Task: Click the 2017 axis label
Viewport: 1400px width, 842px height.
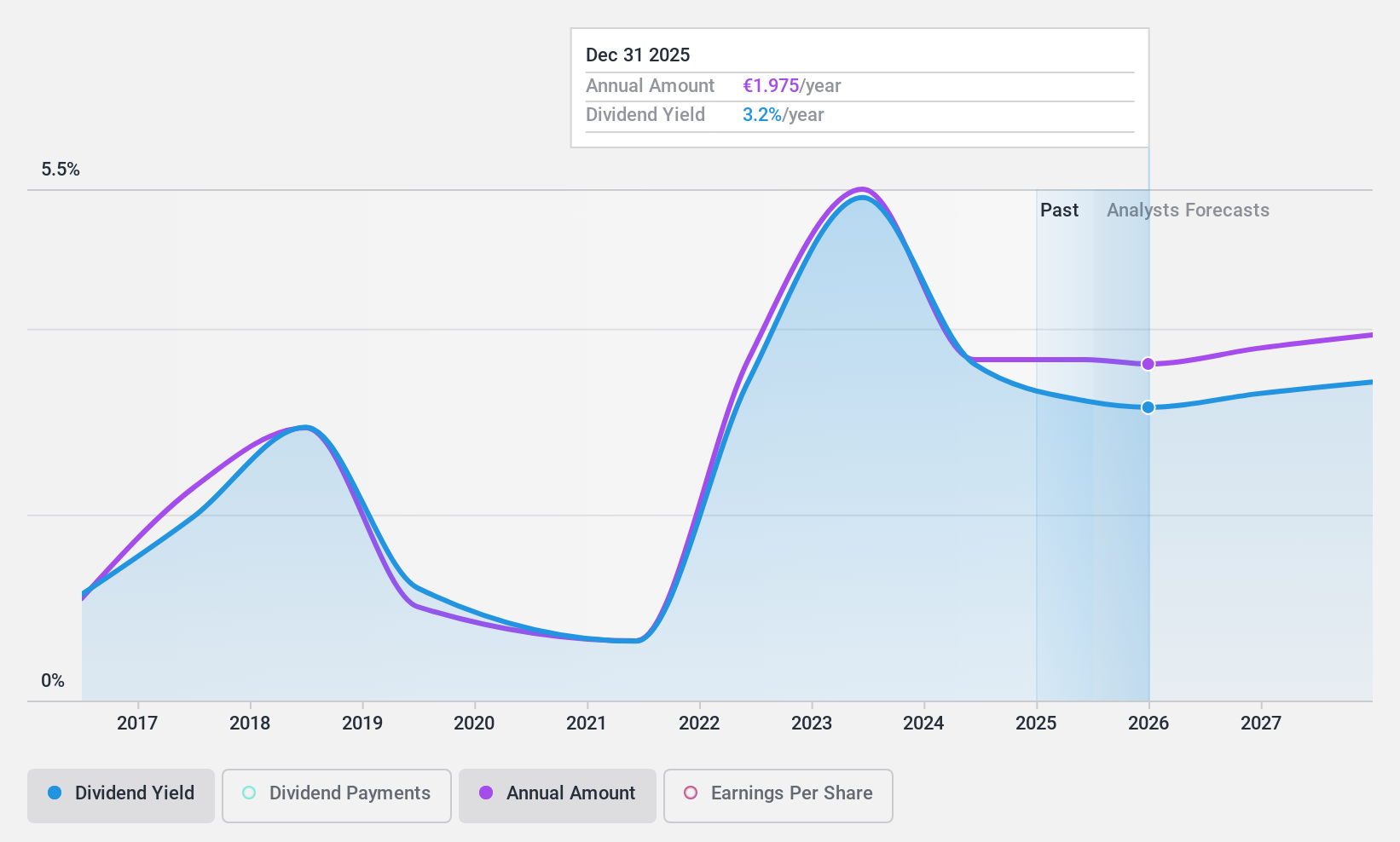Action: [137, 724]
